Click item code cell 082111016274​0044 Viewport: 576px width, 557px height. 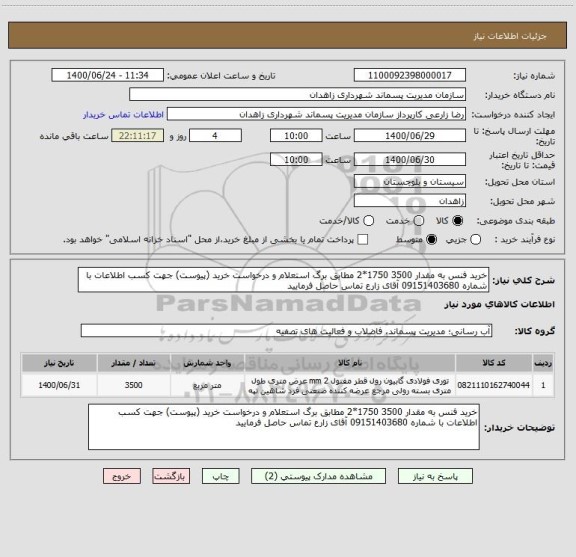[494, 385]
